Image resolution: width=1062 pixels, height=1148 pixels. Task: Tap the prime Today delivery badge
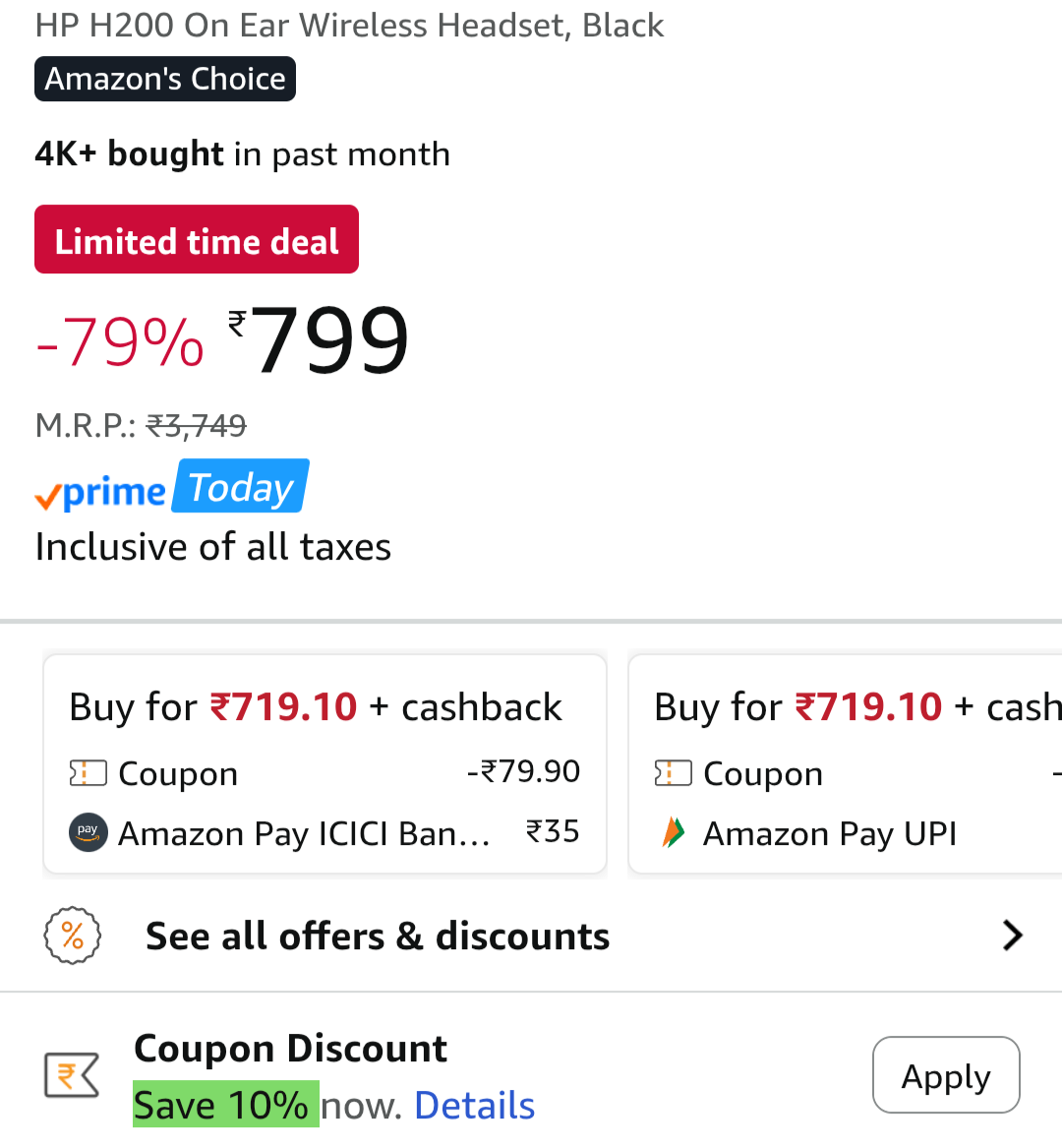[241, 487]
